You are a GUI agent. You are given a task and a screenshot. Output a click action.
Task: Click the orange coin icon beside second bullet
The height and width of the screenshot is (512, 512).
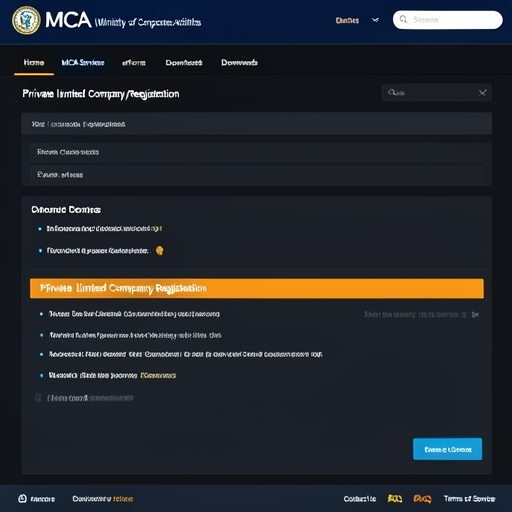[160, 250]
